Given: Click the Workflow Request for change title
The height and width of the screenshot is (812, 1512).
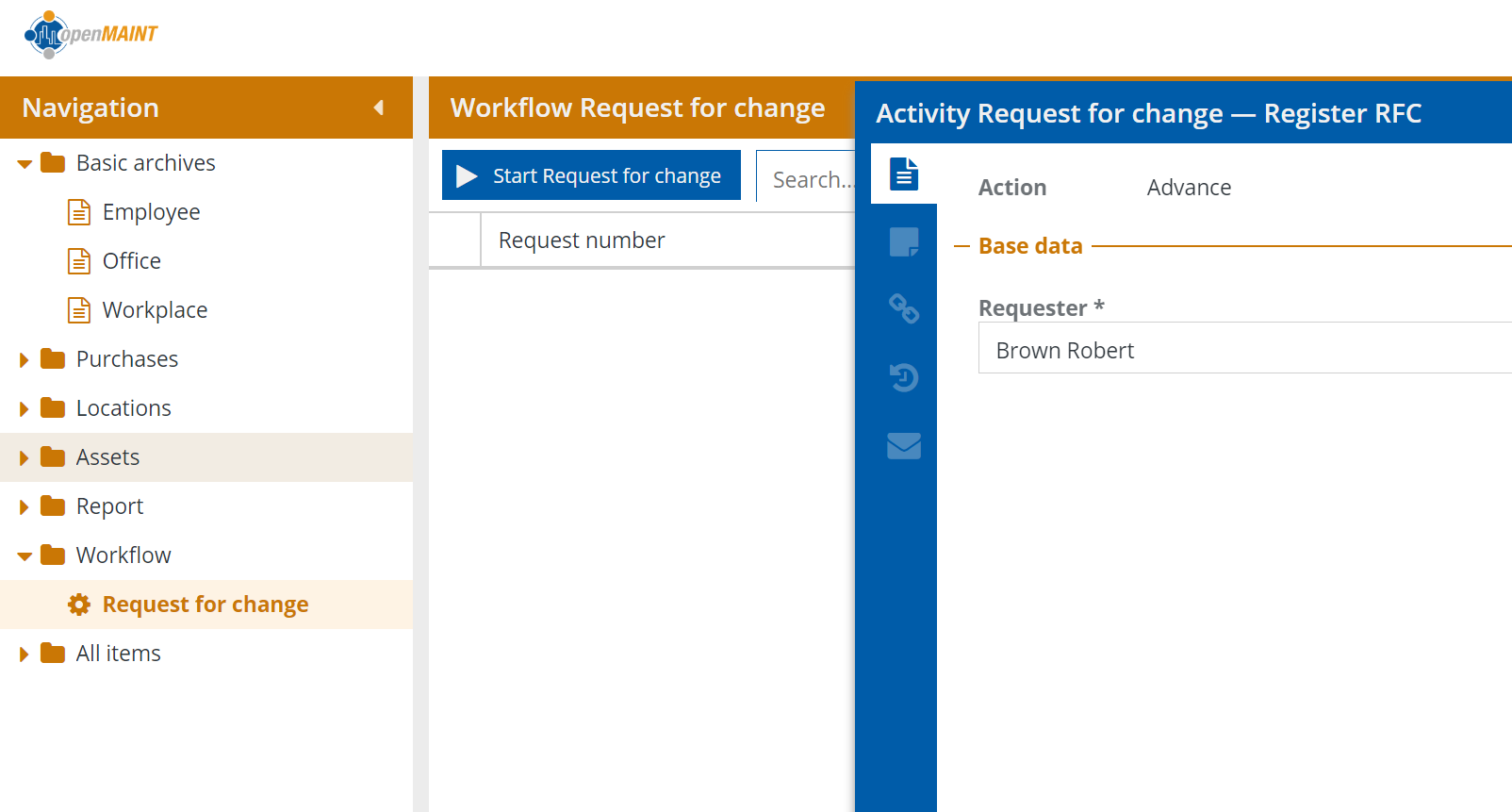Looking at the screenshot, I should (x=637, y=108).
